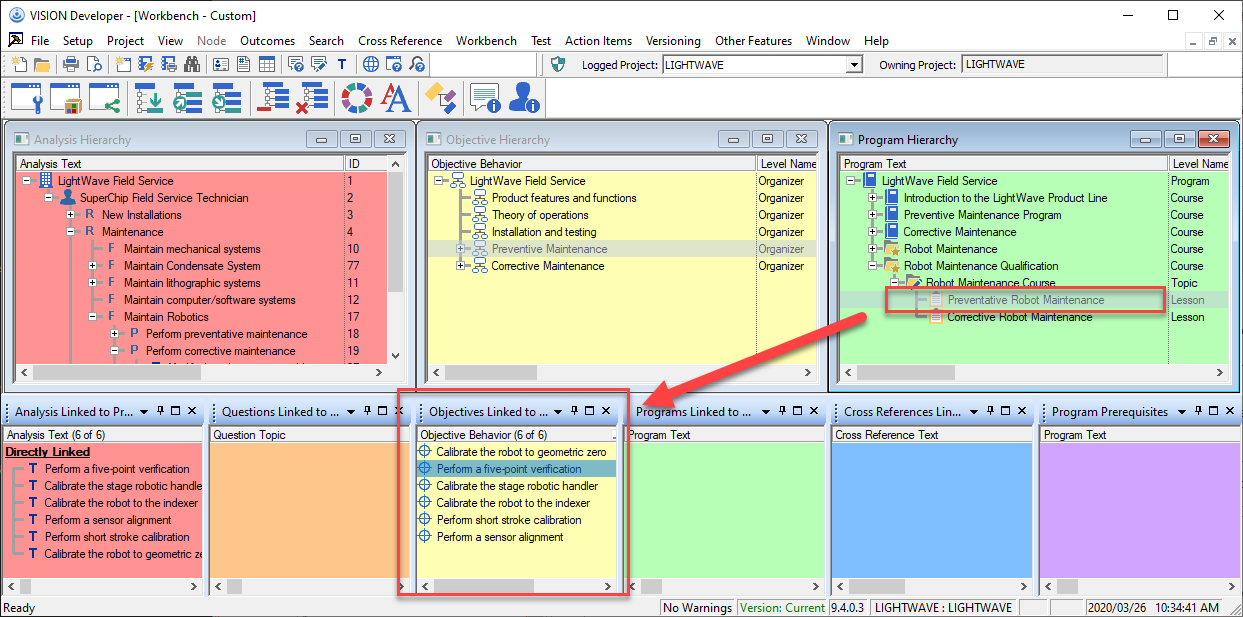Click the headset help icon in the toolbar
This screenshot has height=617, width=1243.
tap(418, 65)
